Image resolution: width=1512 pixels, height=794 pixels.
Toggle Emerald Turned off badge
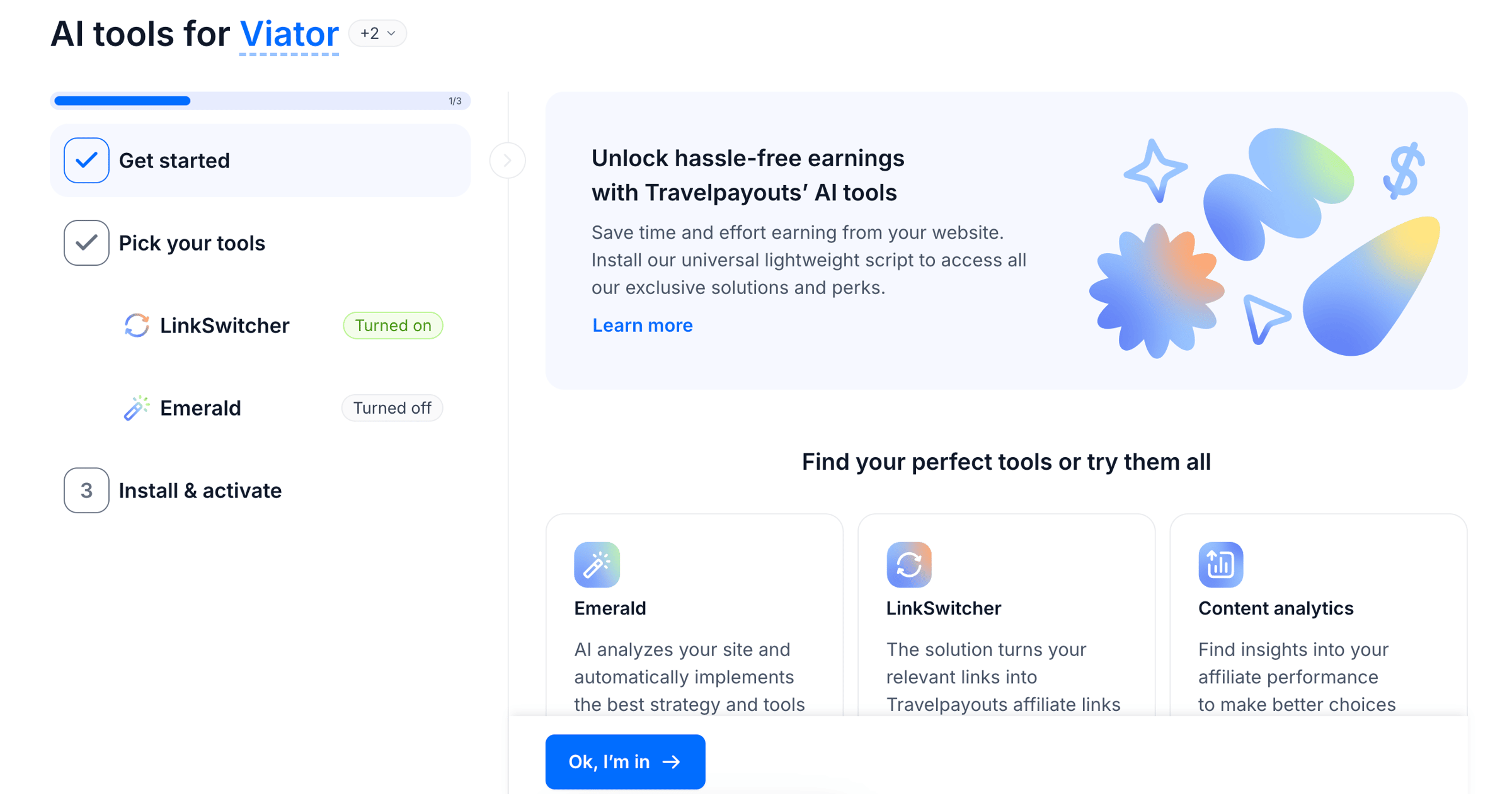point(392,408)
